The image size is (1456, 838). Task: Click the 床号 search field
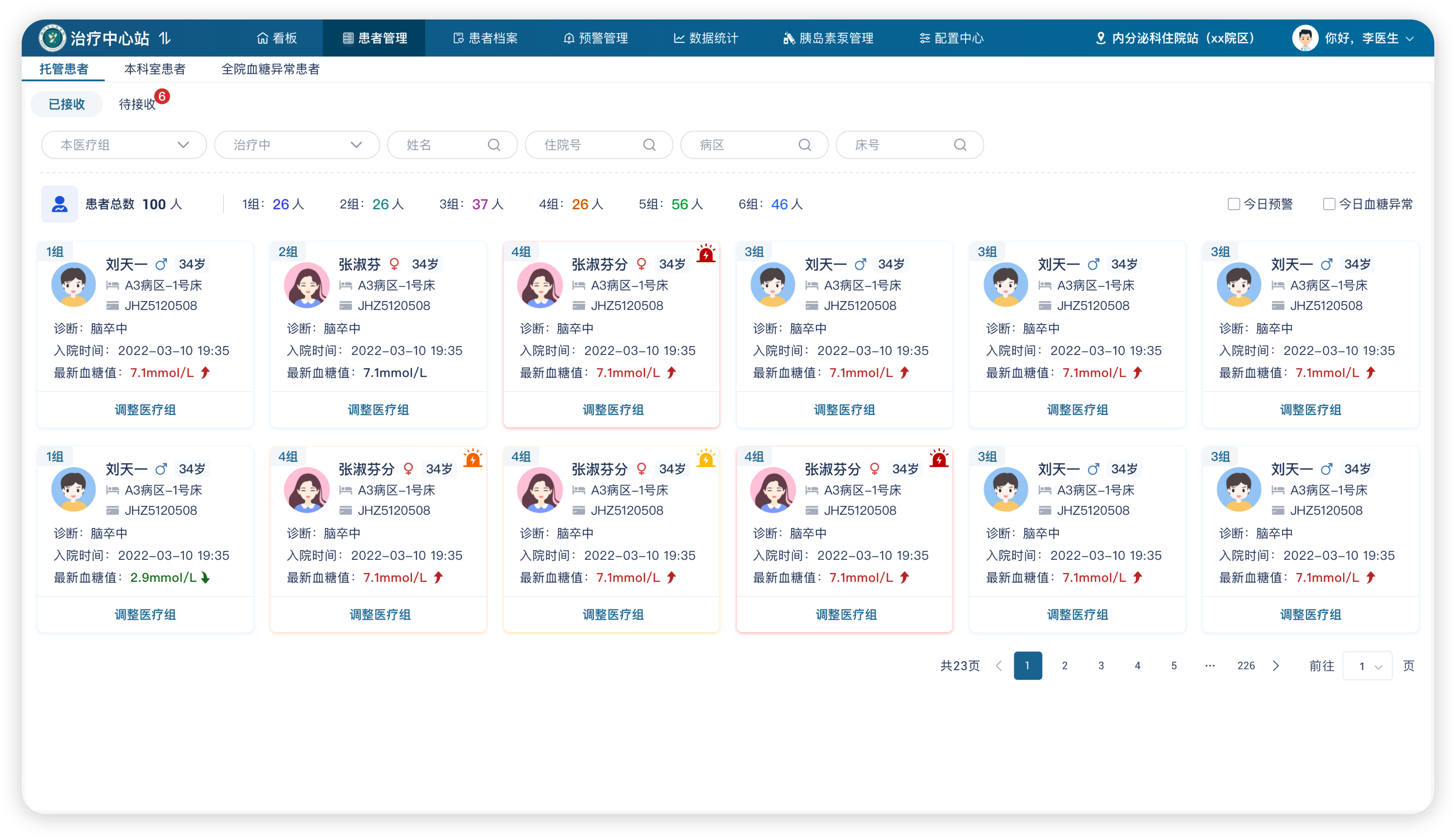[910, 145]
